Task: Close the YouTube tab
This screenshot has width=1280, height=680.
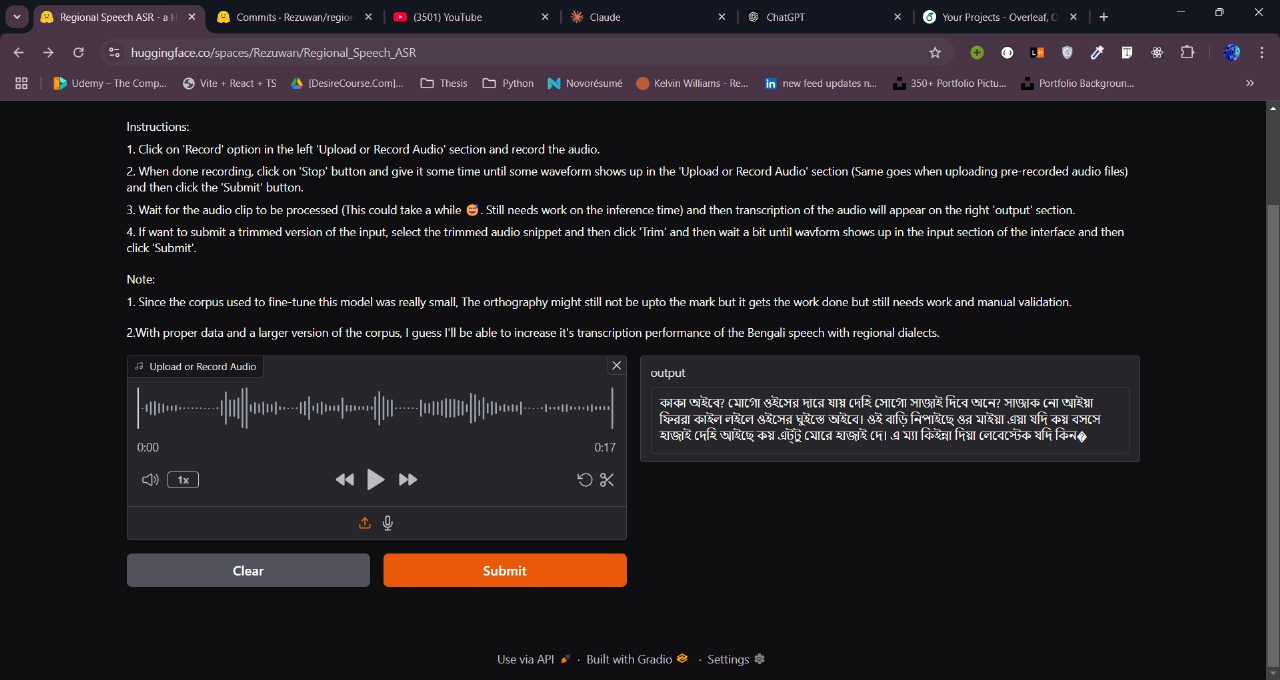Action: point(545,17)
